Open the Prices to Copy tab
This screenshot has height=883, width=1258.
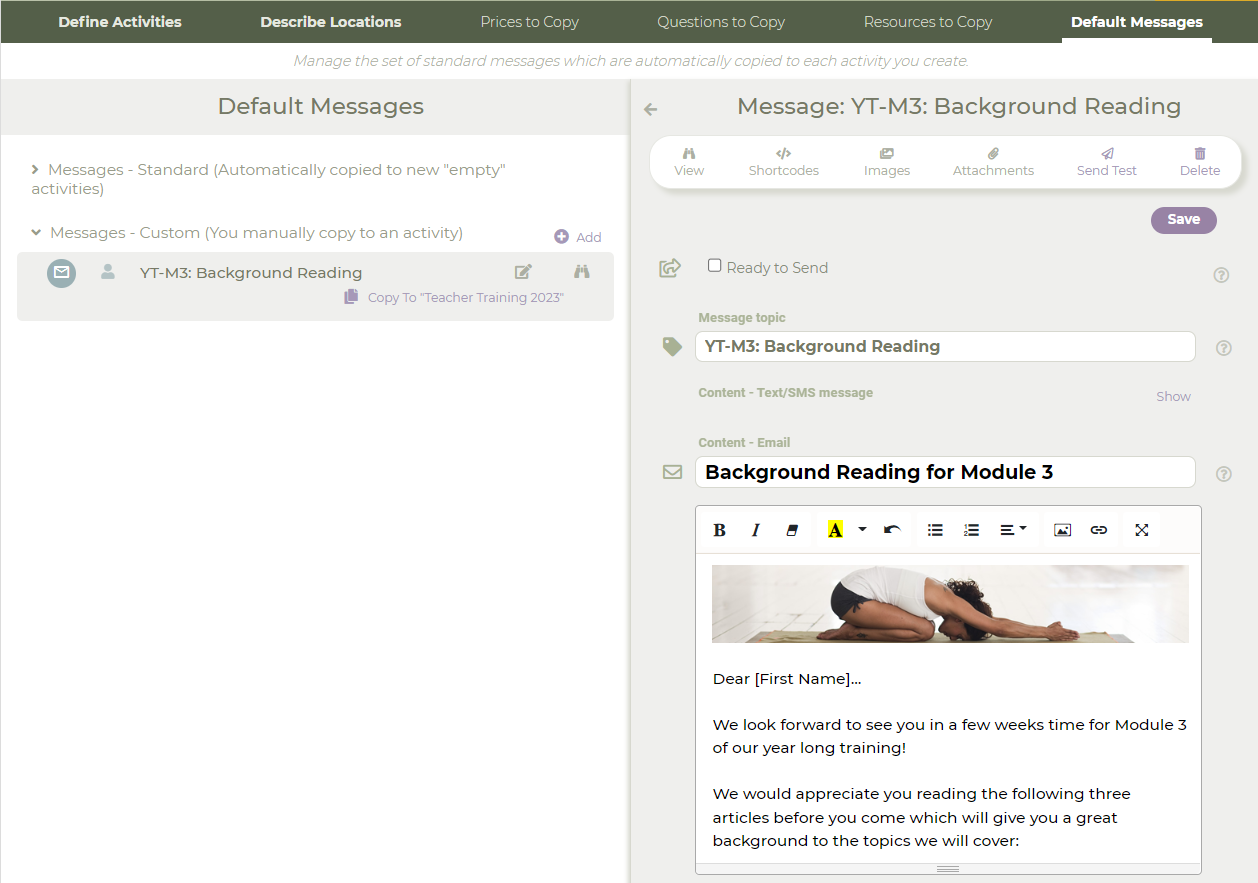coord(530,21)
